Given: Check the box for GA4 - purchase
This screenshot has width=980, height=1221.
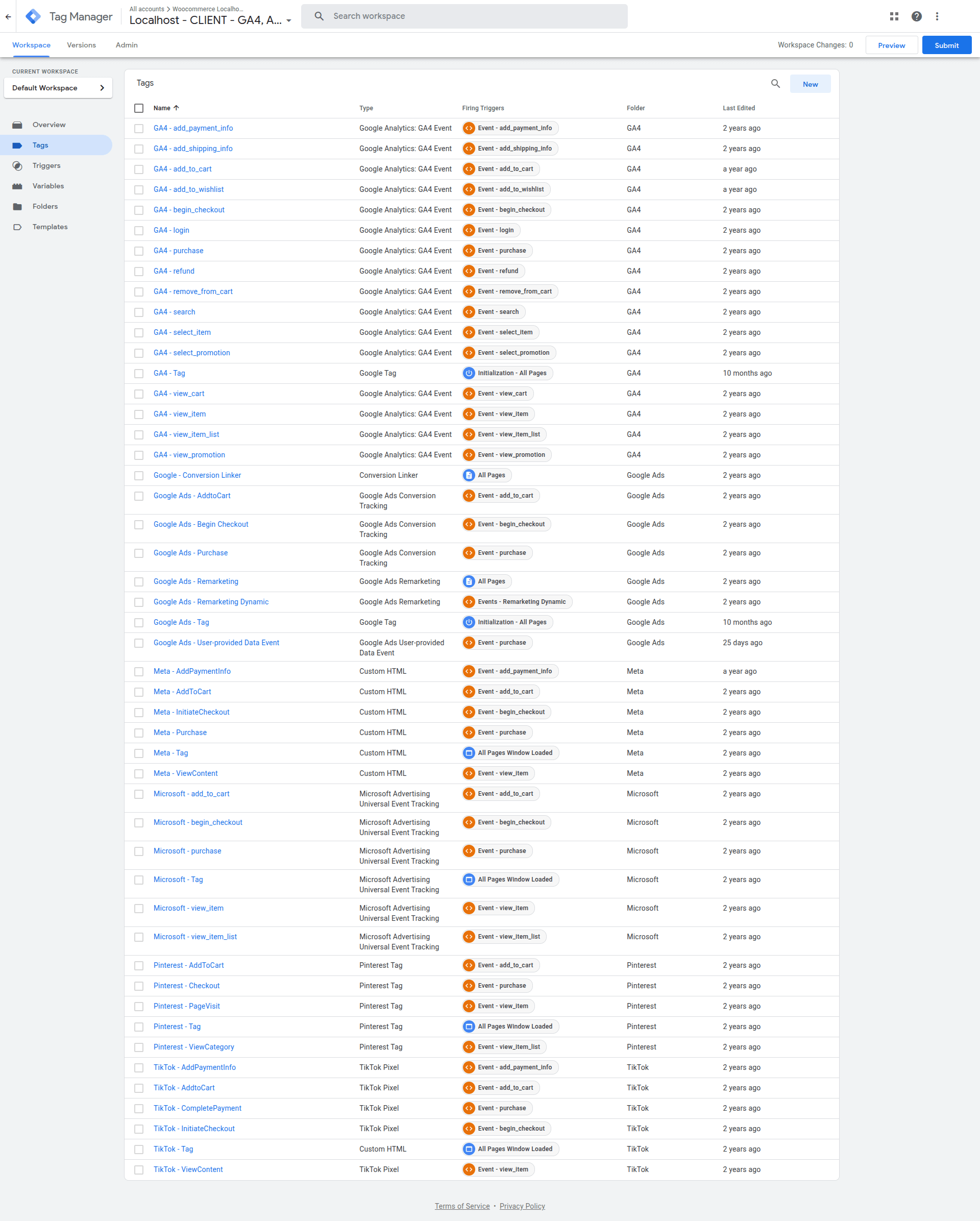Looking at the screenshot, I should tap(139, 251).
